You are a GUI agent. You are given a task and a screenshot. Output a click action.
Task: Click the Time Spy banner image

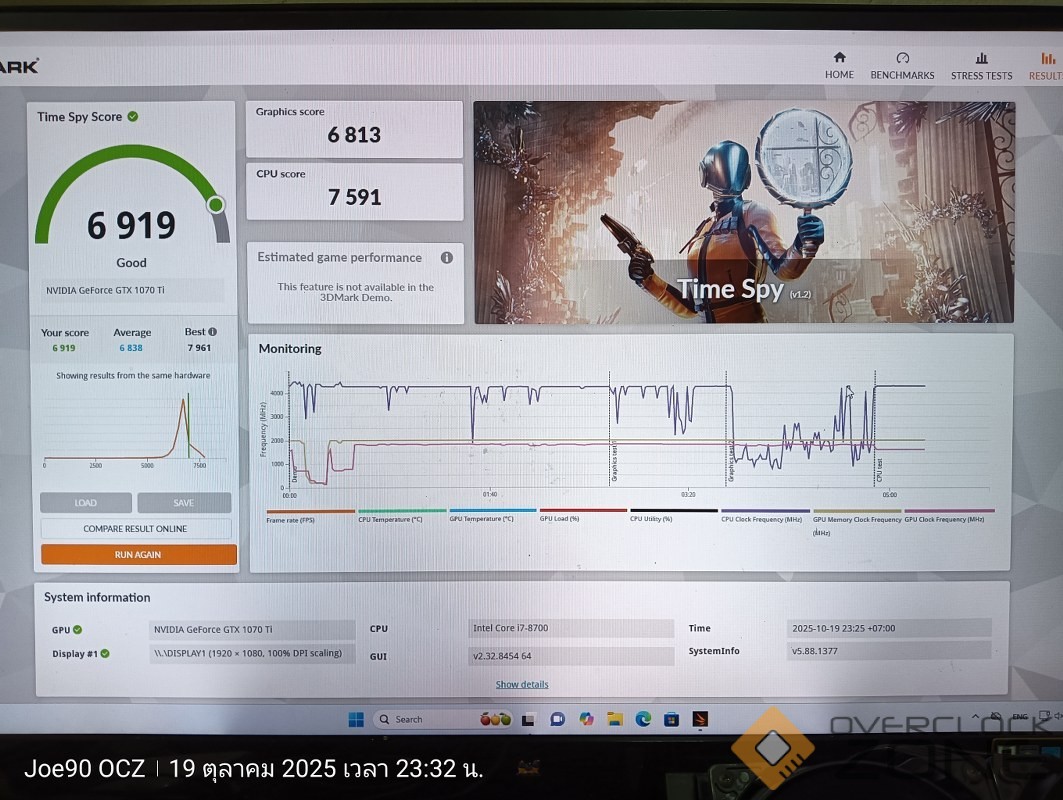pyautogui.click(x=744, y=212)
